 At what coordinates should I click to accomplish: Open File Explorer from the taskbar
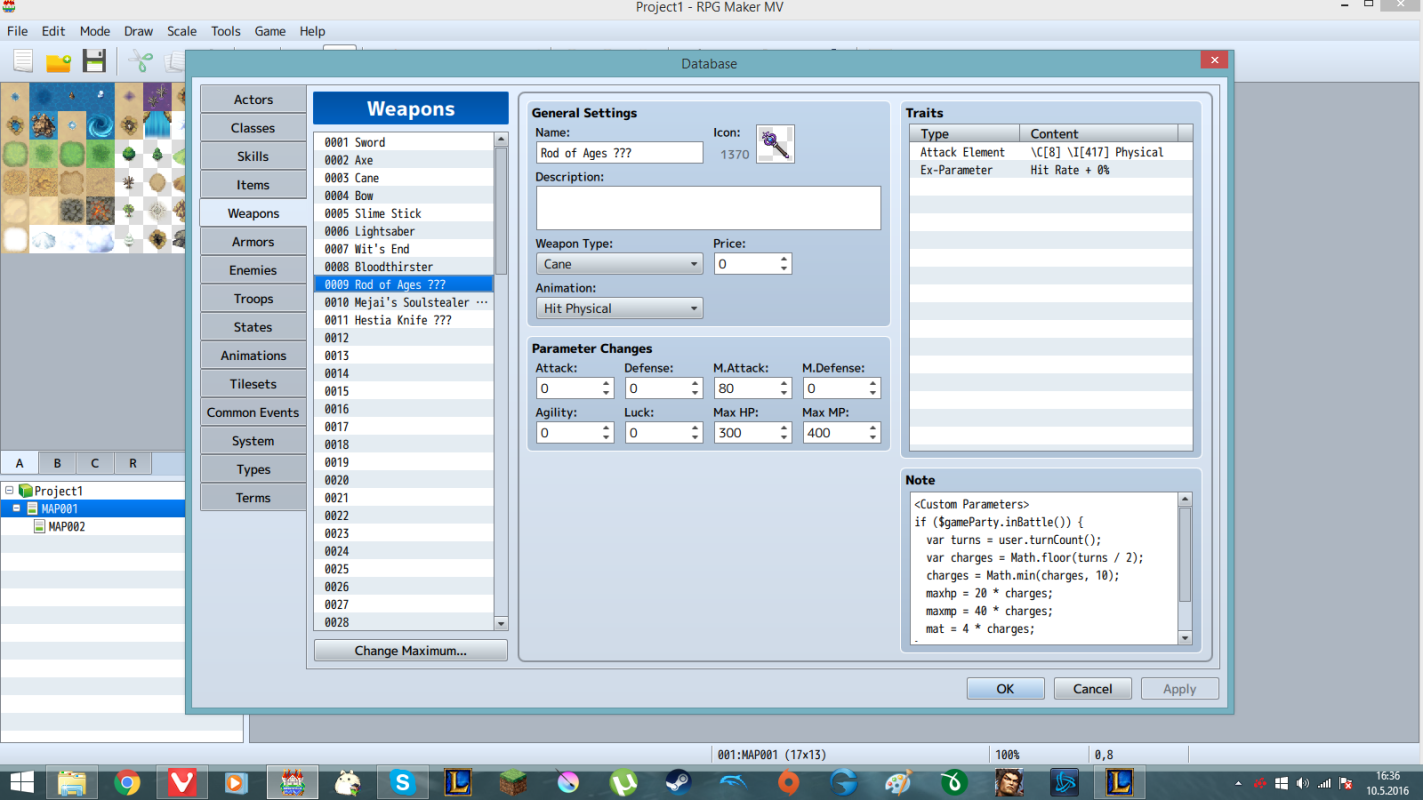[72, 782]
